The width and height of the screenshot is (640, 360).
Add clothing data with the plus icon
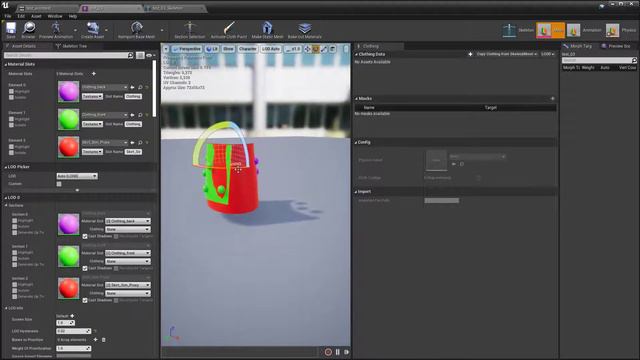470,54
